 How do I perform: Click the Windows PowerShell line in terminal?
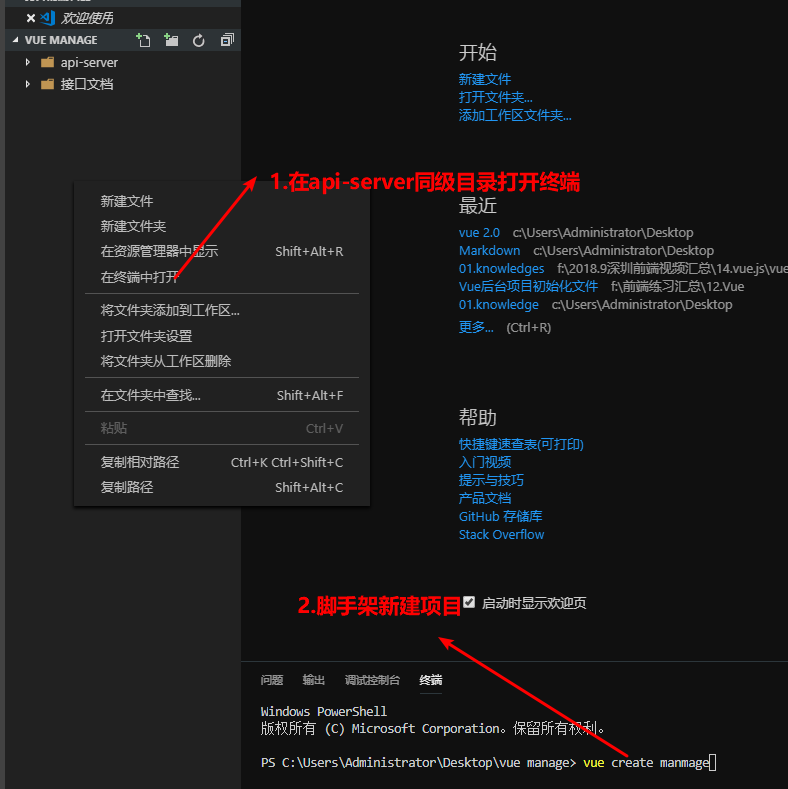coord(324,712)
